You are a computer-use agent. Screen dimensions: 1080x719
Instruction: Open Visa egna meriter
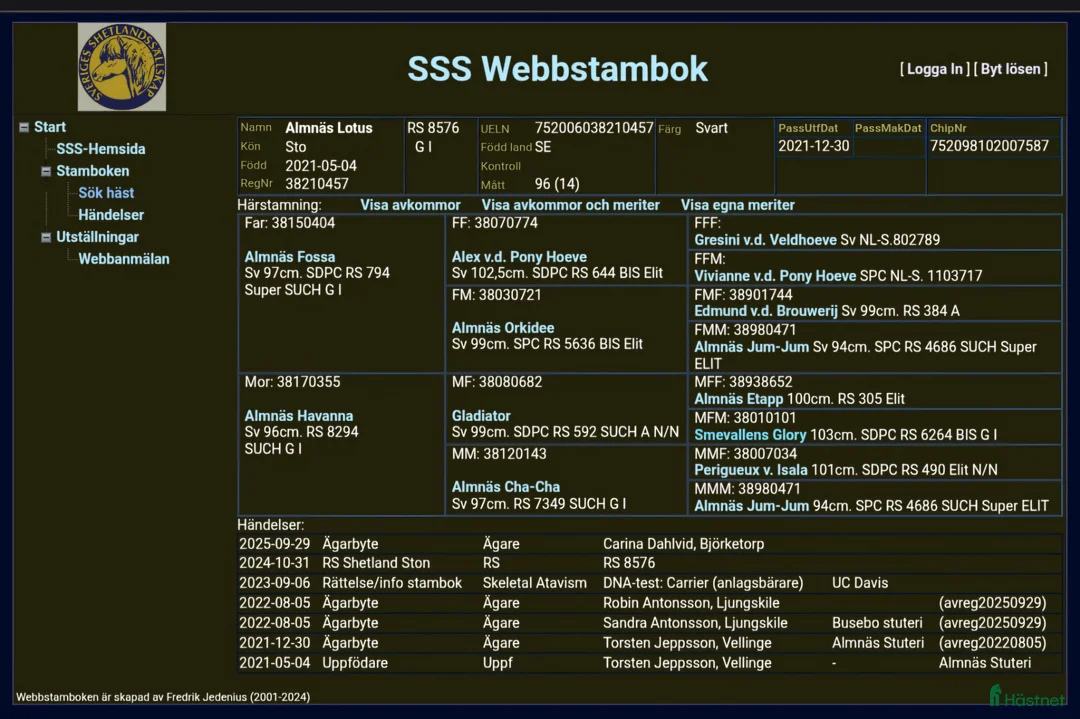point(738,205)
